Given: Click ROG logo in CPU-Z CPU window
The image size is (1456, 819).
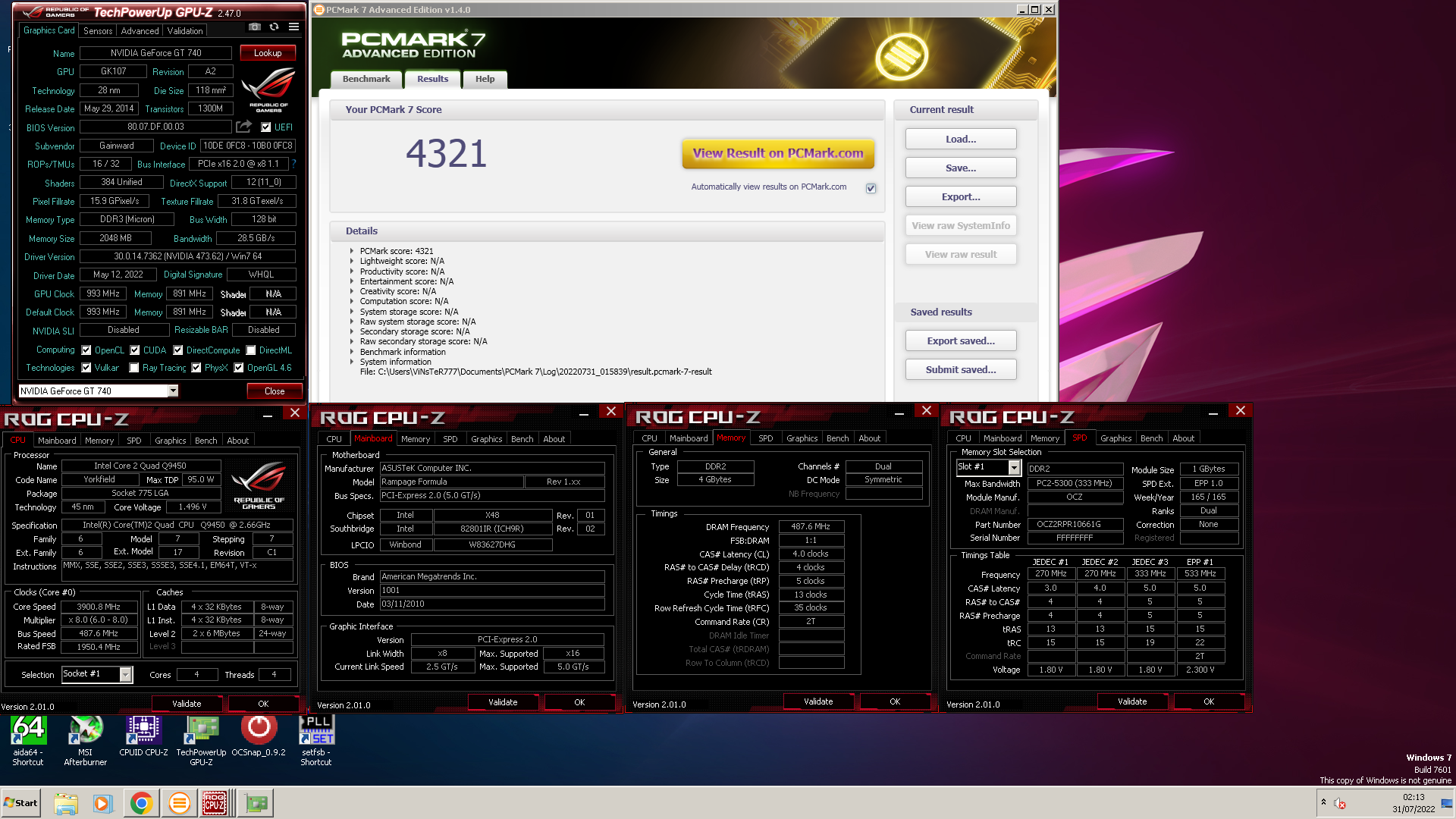Looking at the screenshot, I should coord(259,485).
